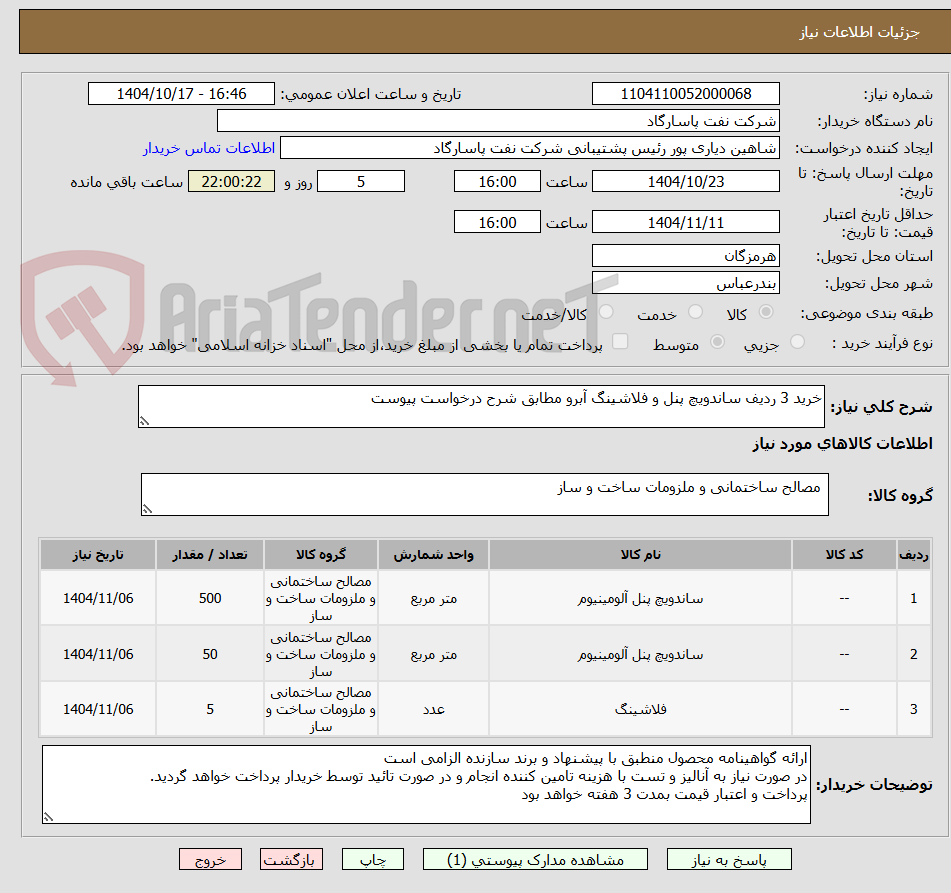Click the page title 'جزئیات اطلاعات نیاز'
Screen dimensions: 951x893
(x=859, y=32)
